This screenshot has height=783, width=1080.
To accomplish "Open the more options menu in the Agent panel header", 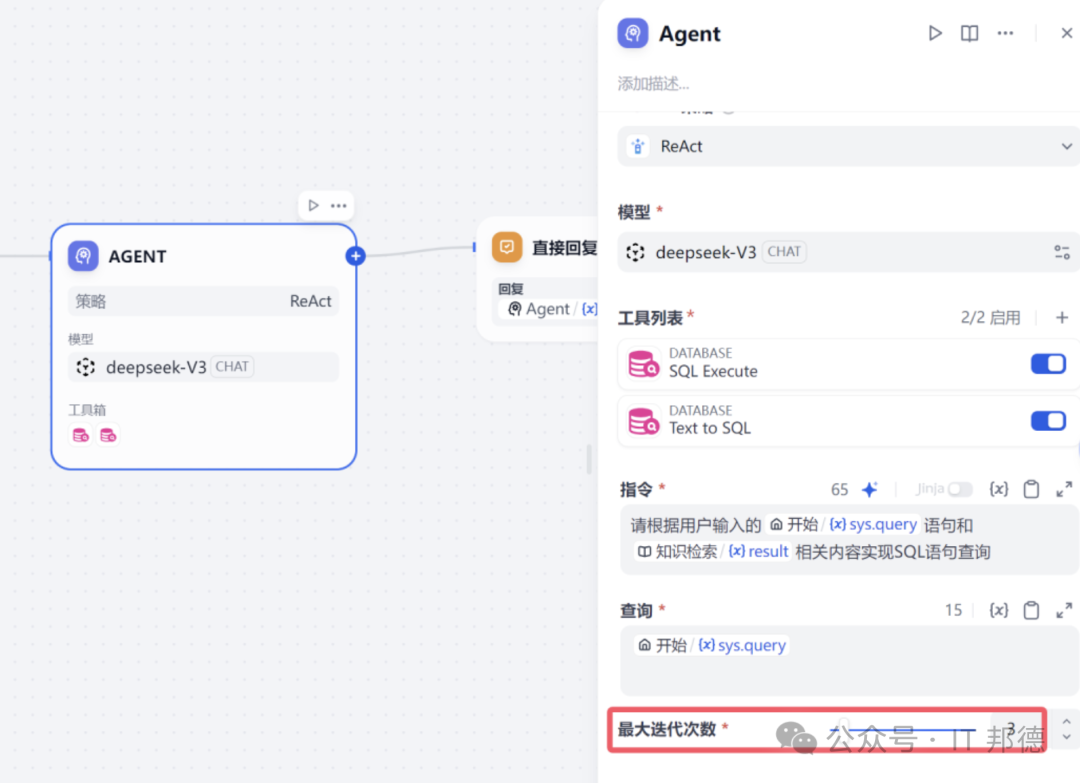I will point(1005,33).
